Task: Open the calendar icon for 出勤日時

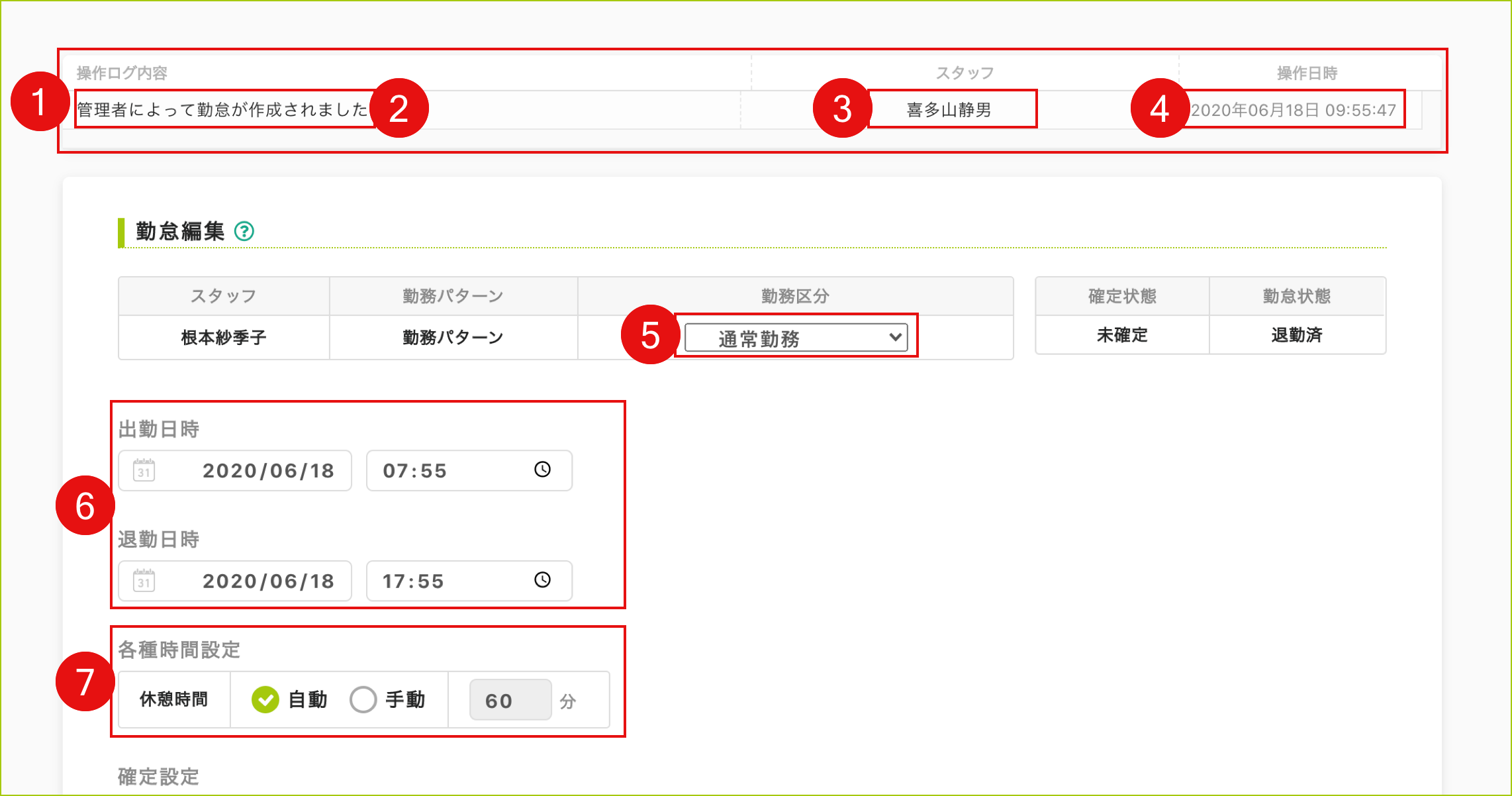Action: [144, 471]
